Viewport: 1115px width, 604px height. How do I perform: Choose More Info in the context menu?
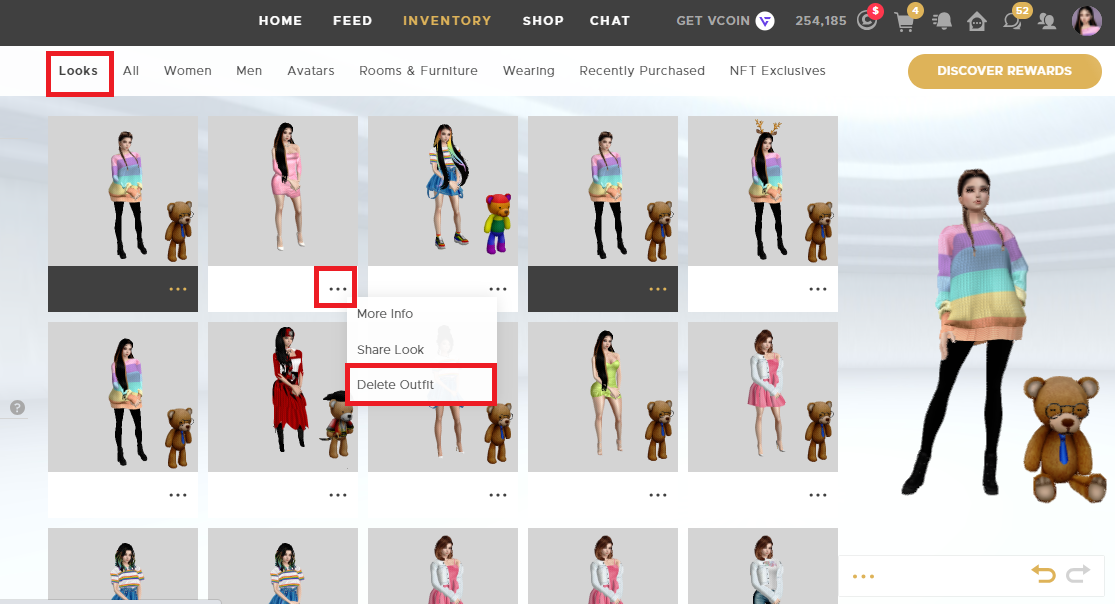click(385, 313)
